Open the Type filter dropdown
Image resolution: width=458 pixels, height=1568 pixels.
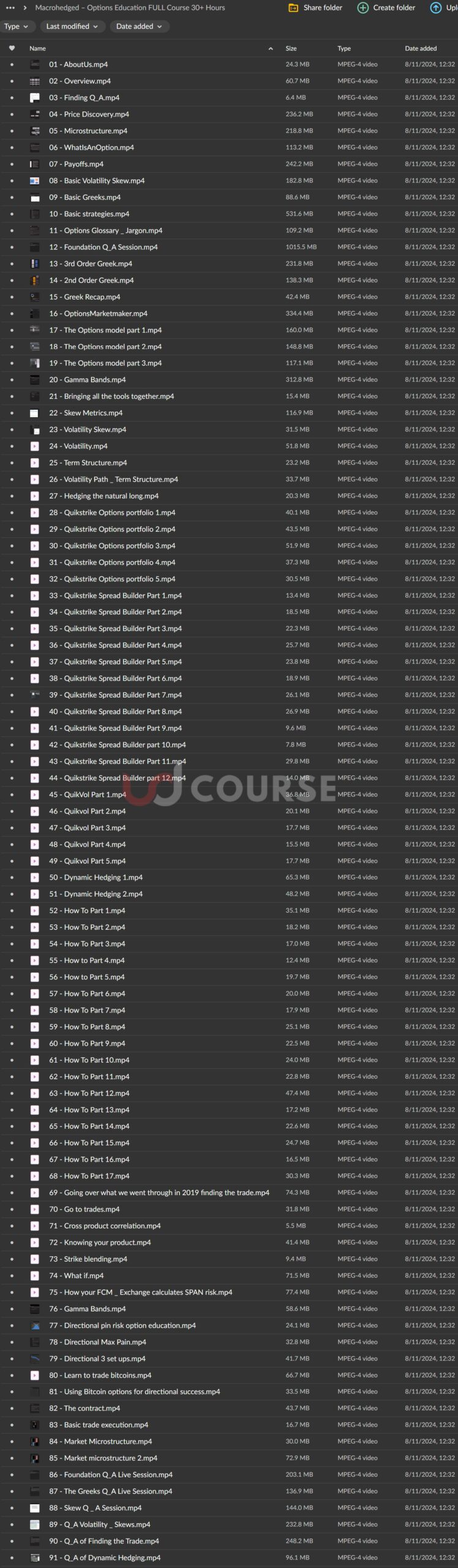16,26
